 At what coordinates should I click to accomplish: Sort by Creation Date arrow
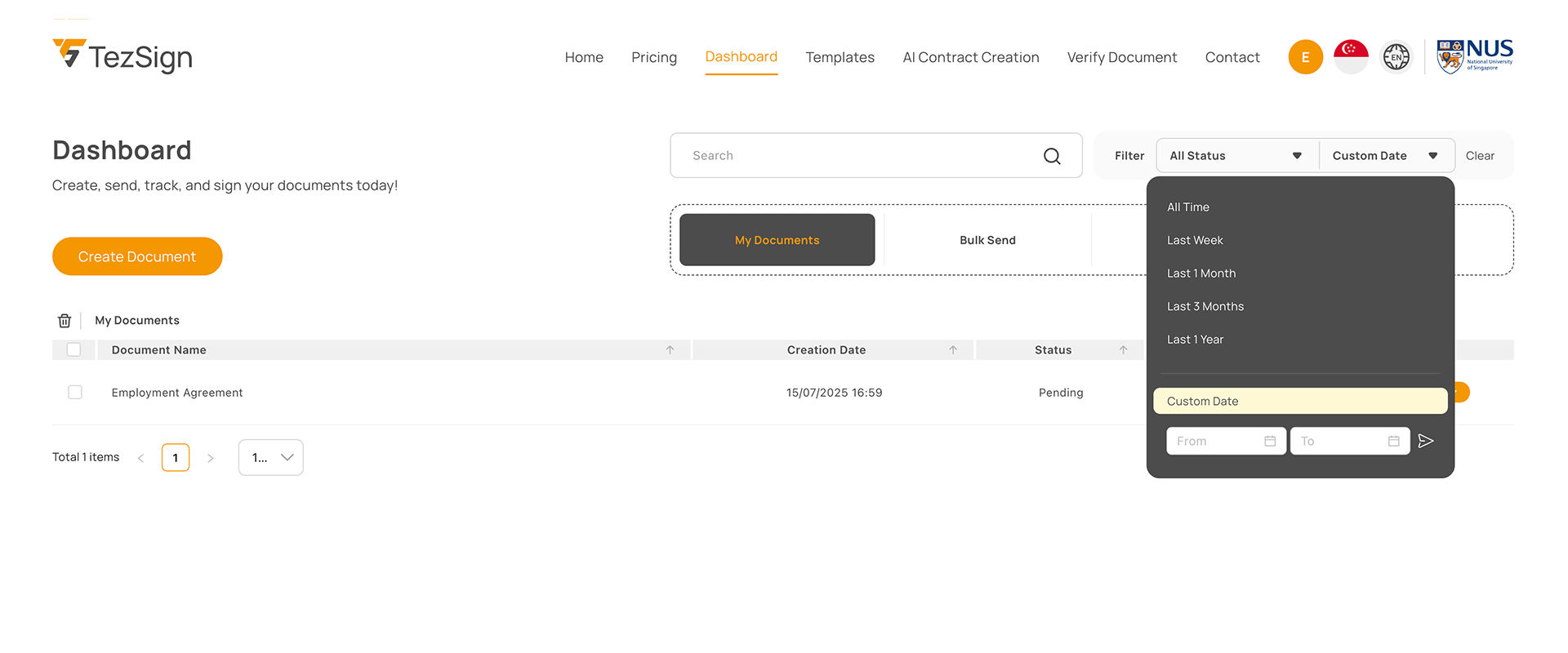[x=953, y=350]
